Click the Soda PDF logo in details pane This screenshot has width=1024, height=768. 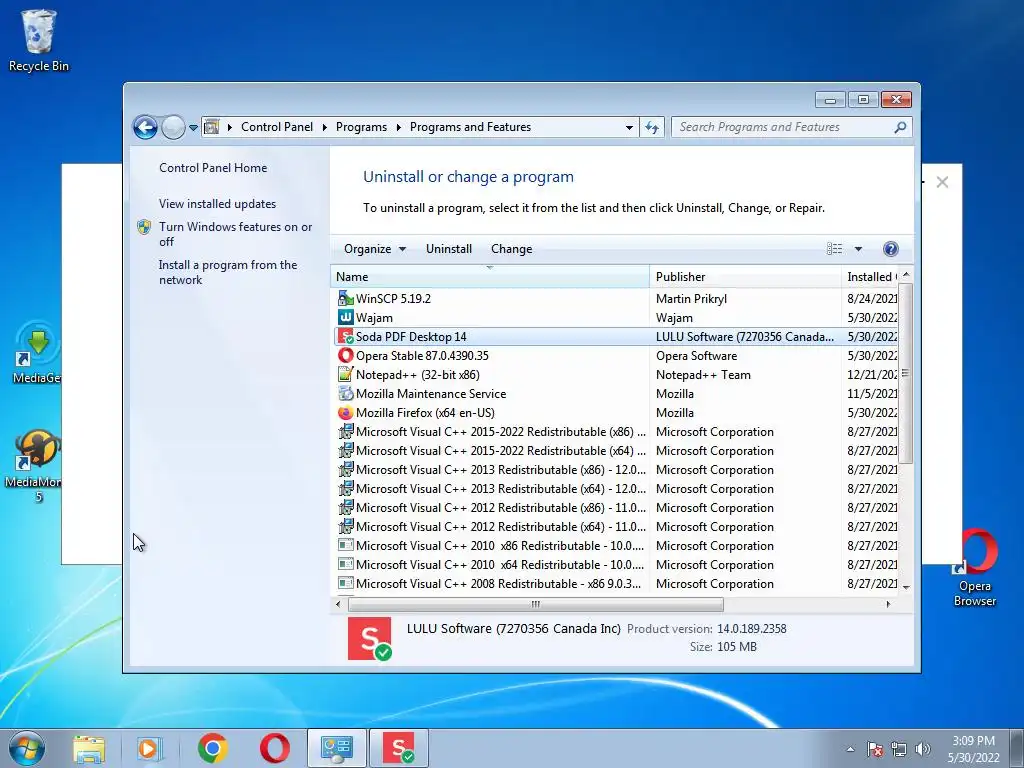click(370, 639)
